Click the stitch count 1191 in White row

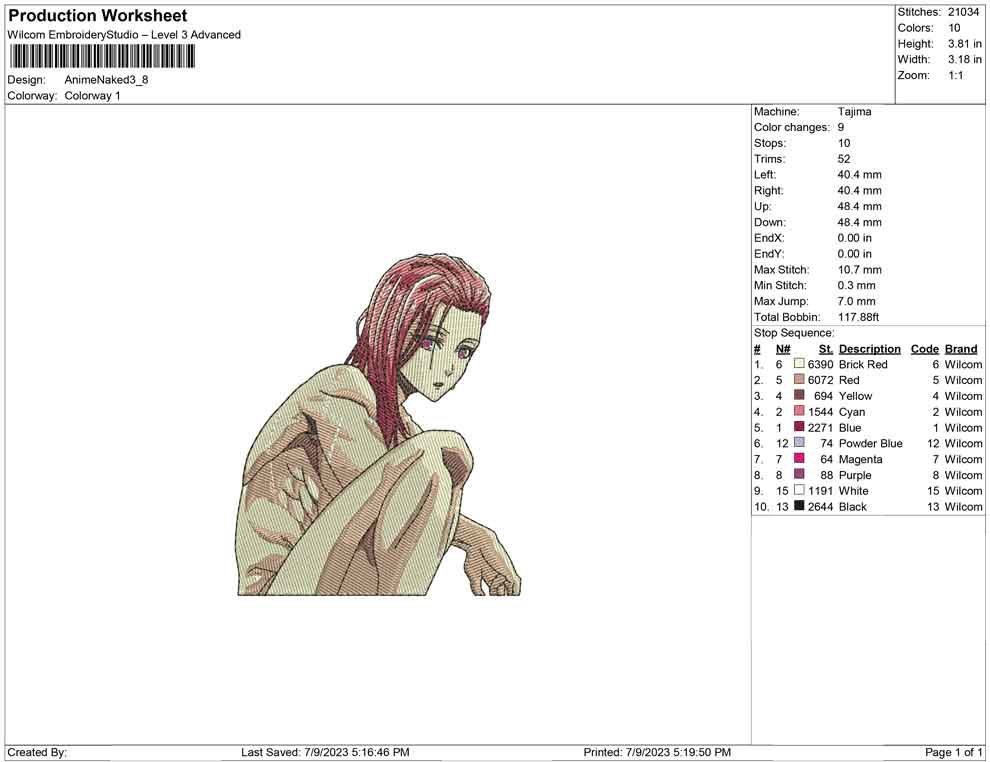(x=821, y=491)
